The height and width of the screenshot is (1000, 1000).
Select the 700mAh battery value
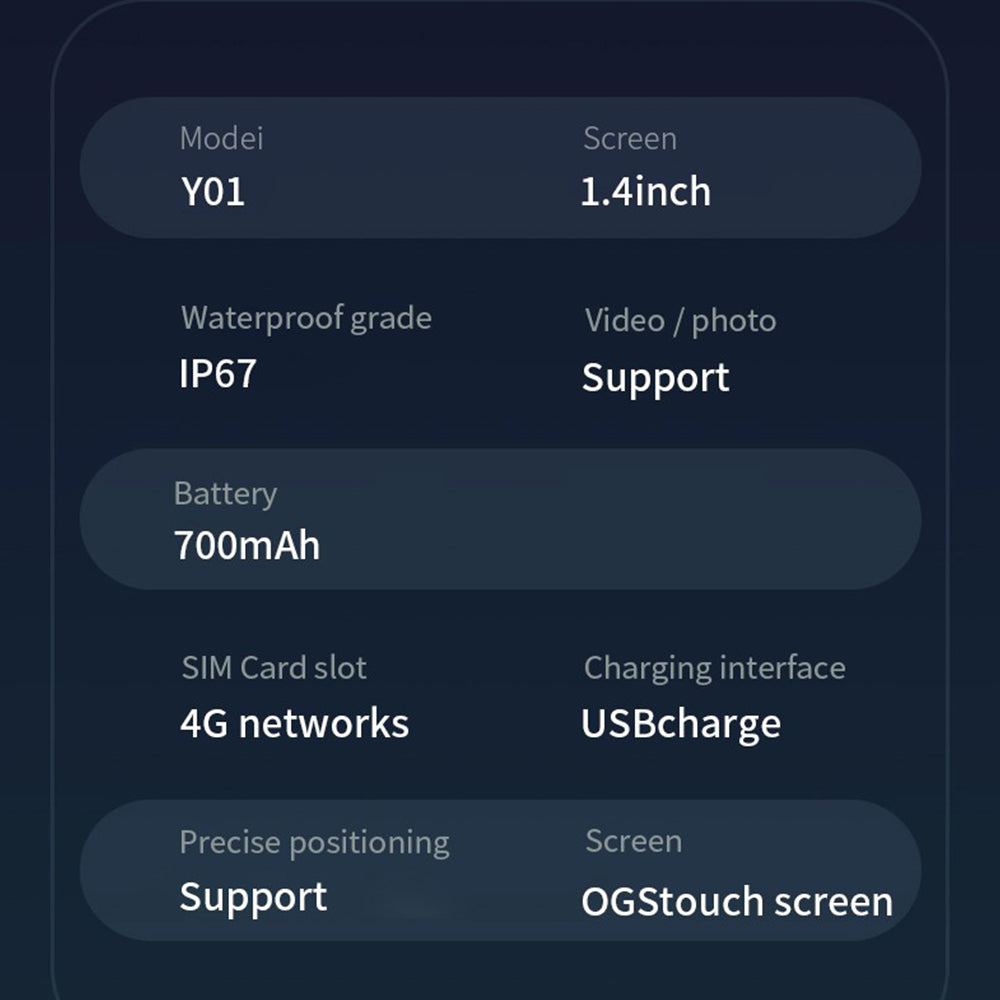[x=247, y=545]
